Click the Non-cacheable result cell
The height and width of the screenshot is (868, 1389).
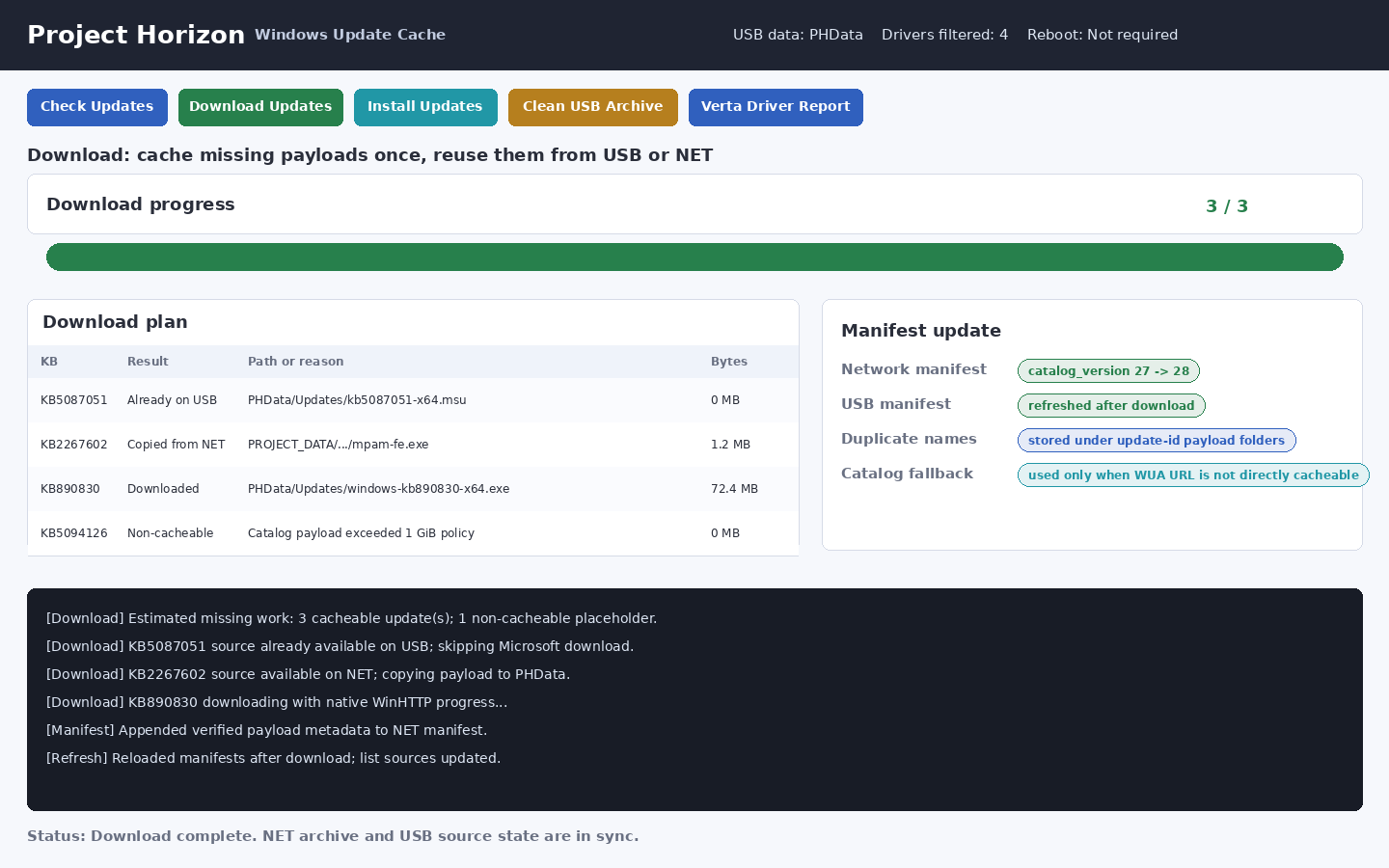(x=170, y=533)
